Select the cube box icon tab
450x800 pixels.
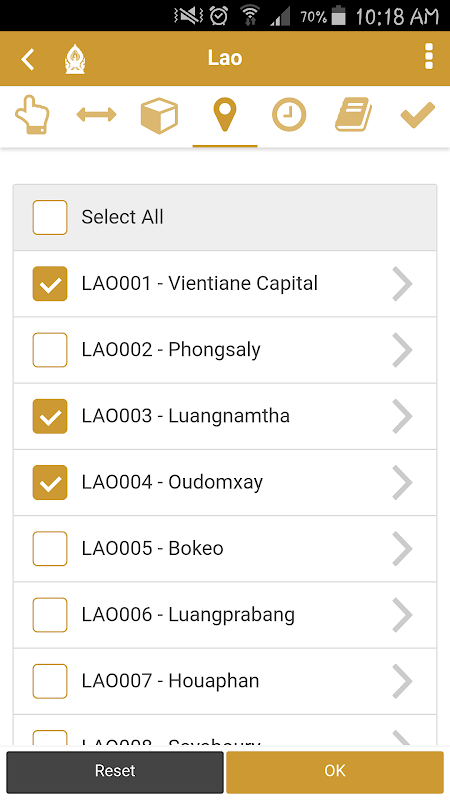click(159, 115)
